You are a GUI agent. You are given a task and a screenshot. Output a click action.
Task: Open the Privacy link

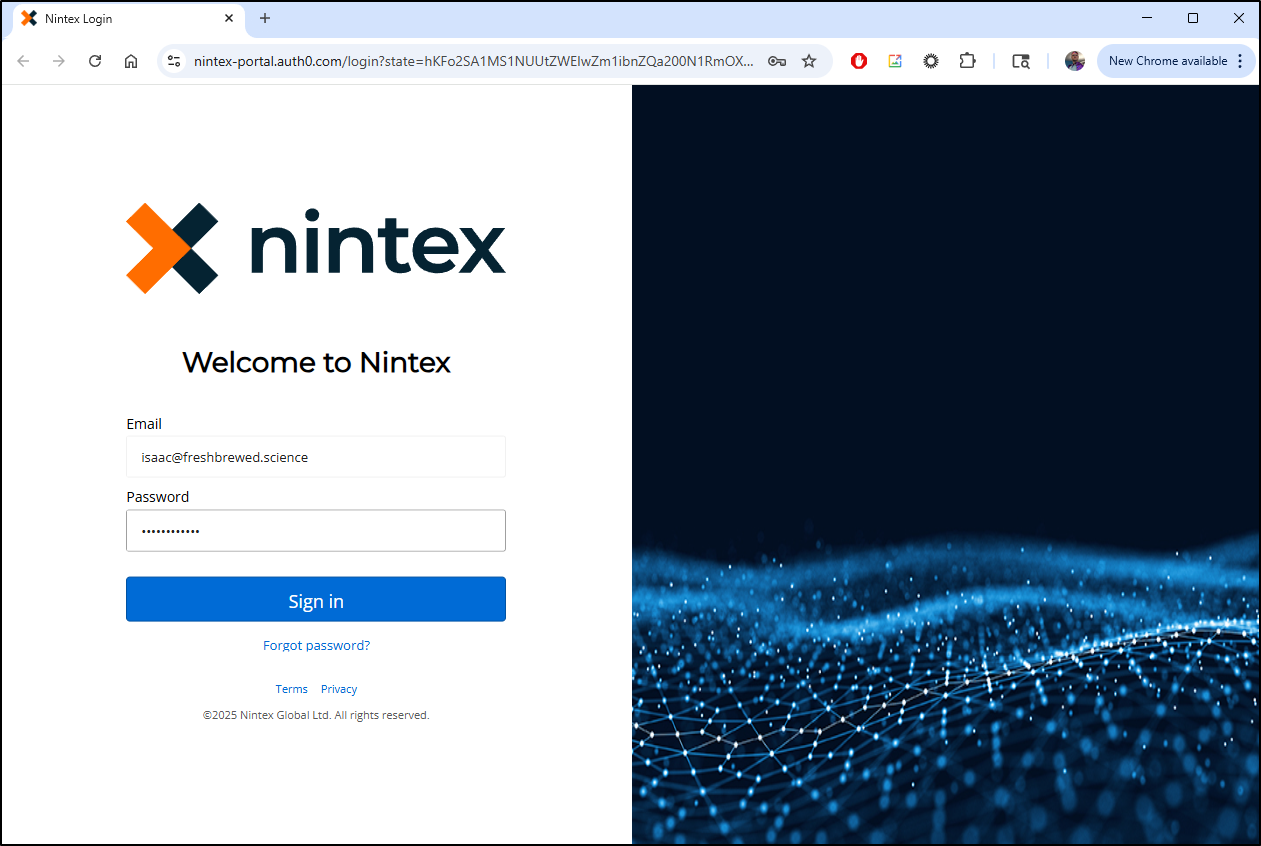point(339,689)
